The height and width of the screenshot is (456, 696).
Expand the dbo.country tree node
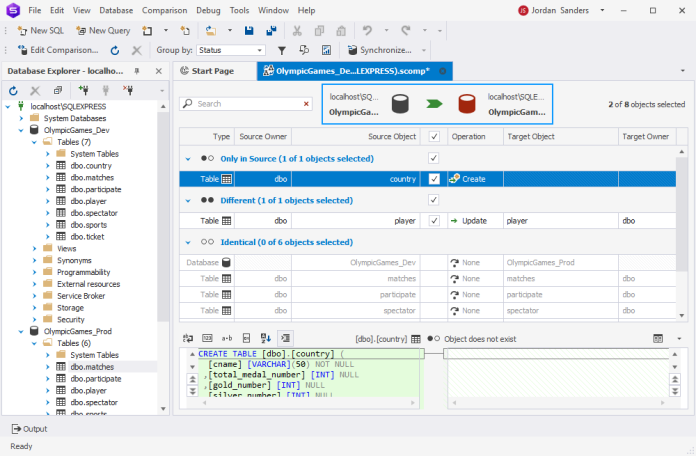(47, 166)
